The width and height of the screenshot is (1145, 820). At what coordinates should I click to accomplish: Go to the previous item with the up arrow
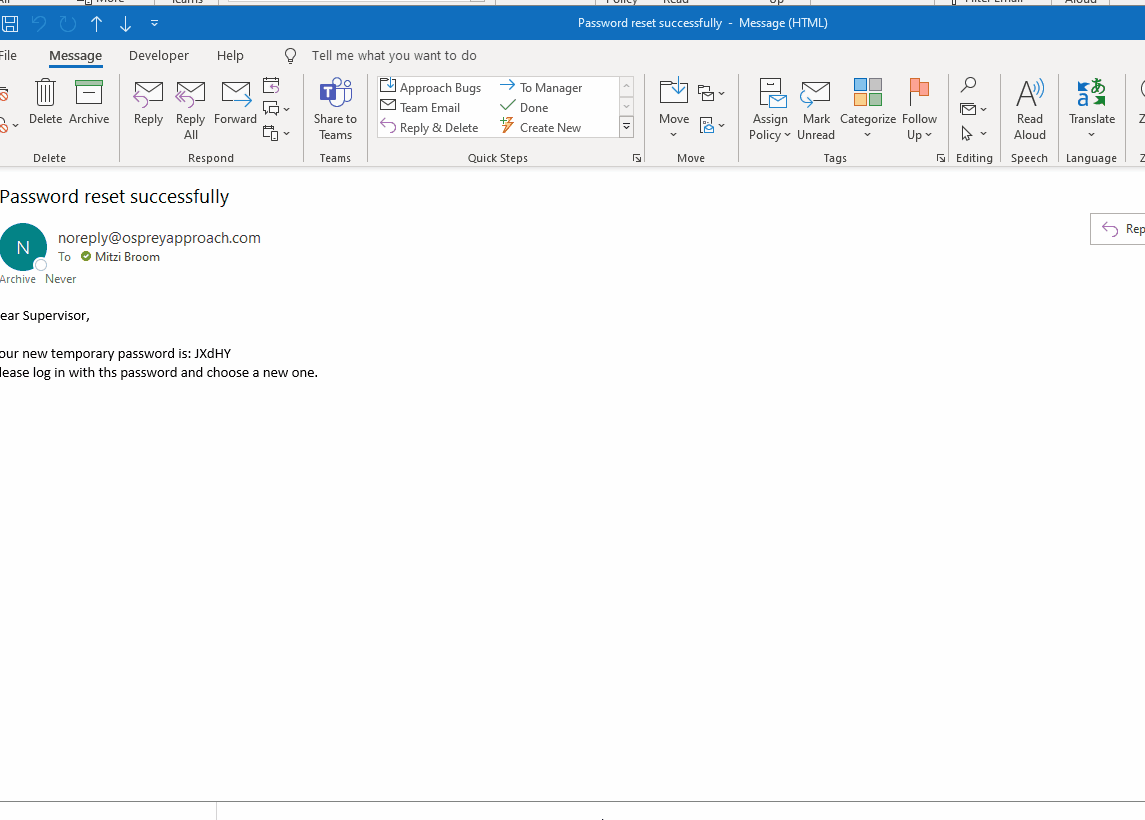tap(96, 23)
